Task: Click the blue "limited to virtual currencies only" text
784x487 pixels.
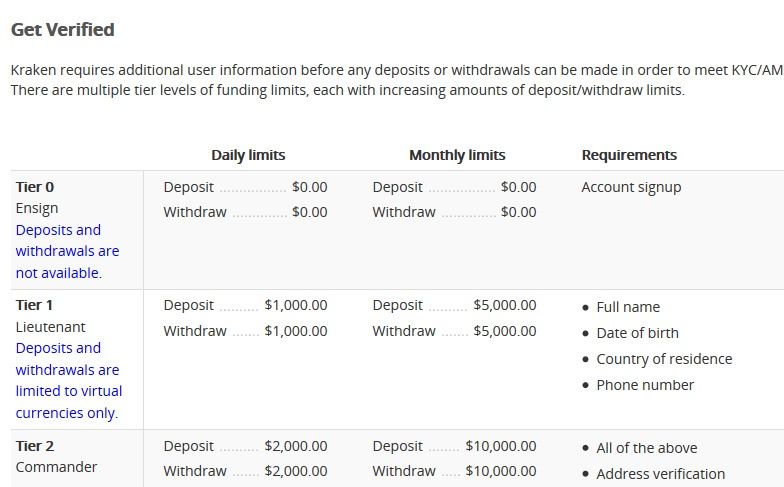Action: click(x=67, y=391)
